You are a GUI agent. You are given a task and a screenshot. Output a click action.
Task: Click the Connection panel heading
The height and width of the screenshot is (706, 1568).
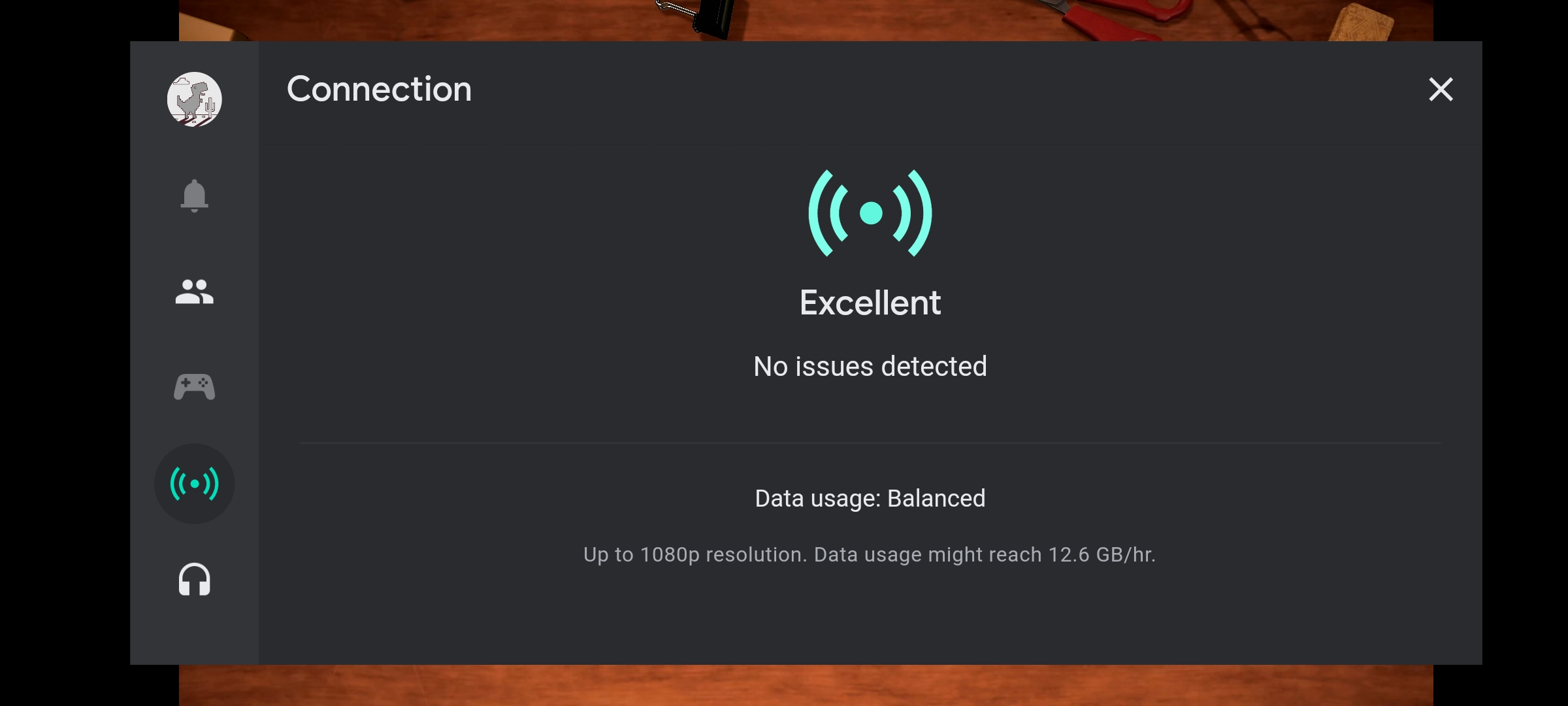tap(379, 89)
